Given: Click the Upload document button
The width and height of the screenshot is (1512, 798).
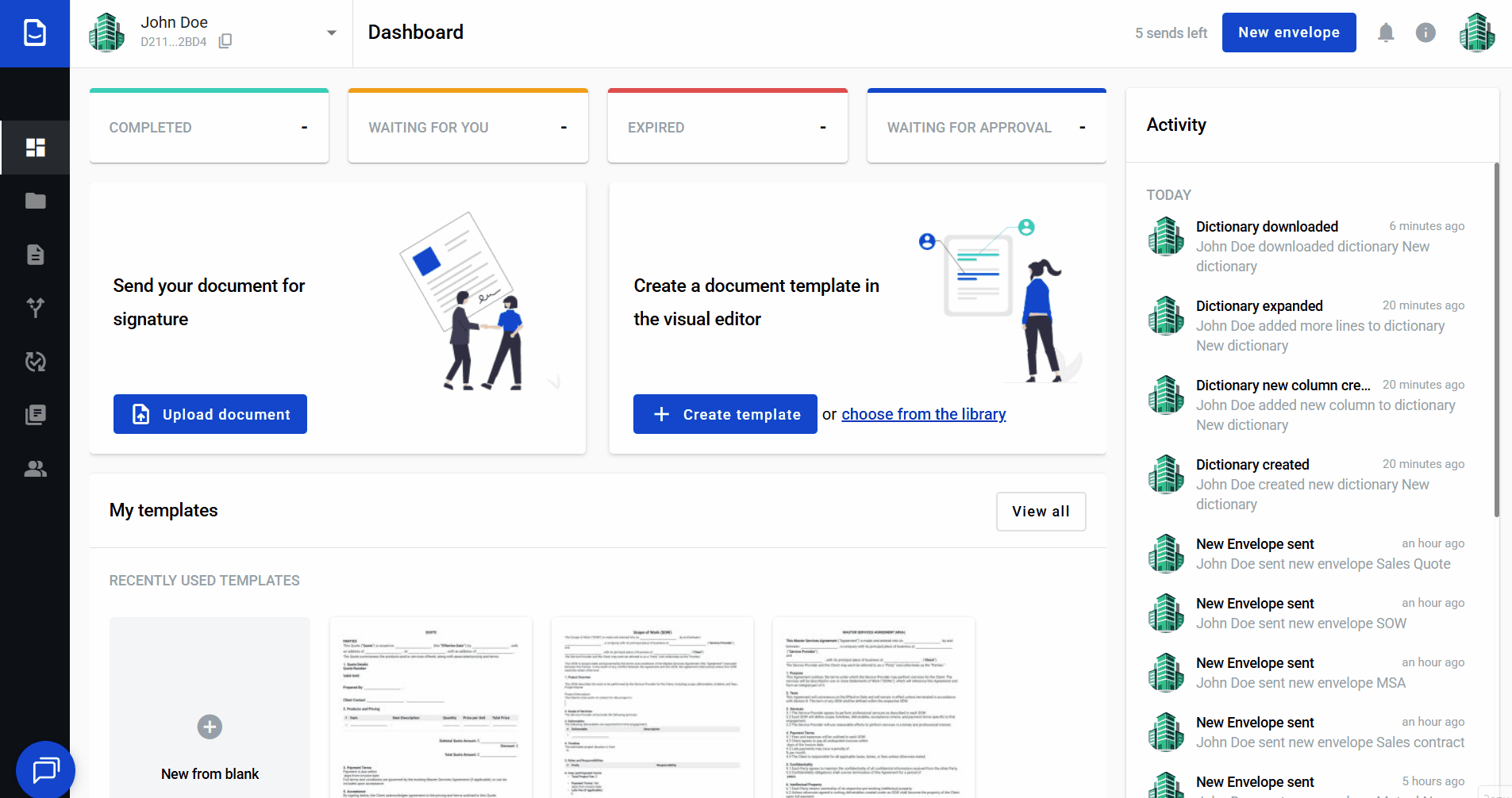Looking at the screenshot, I should pos(210,414).
